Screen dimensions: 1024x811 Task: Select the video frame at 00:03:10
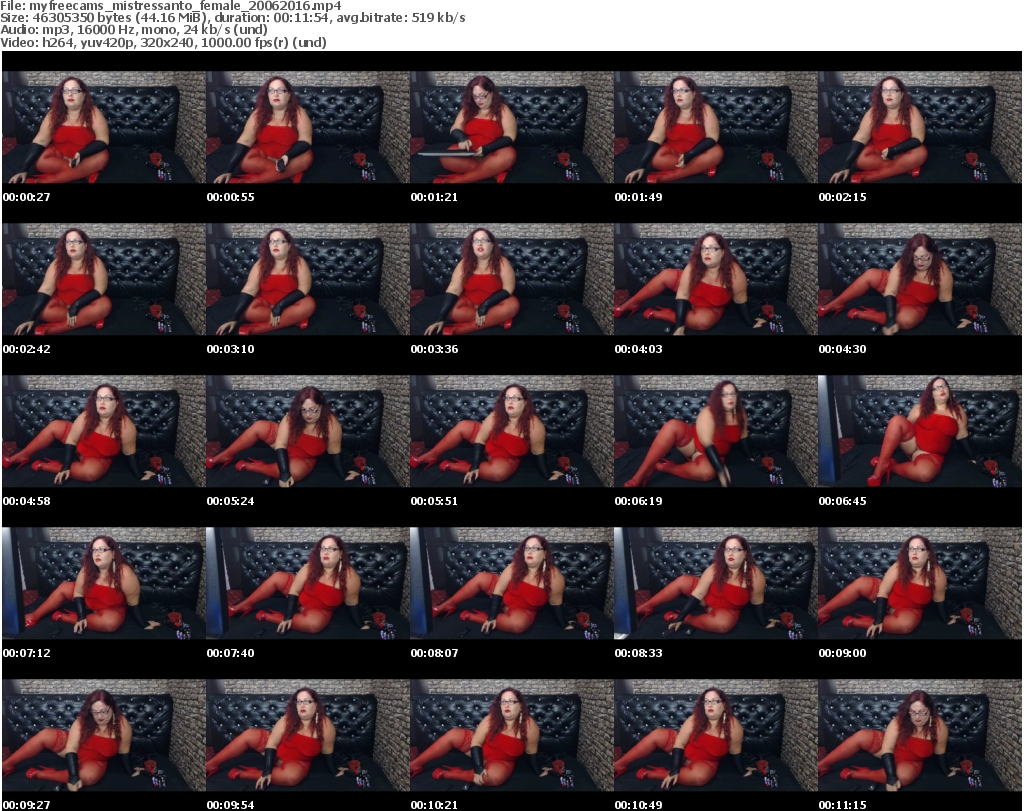click(308, 279)
